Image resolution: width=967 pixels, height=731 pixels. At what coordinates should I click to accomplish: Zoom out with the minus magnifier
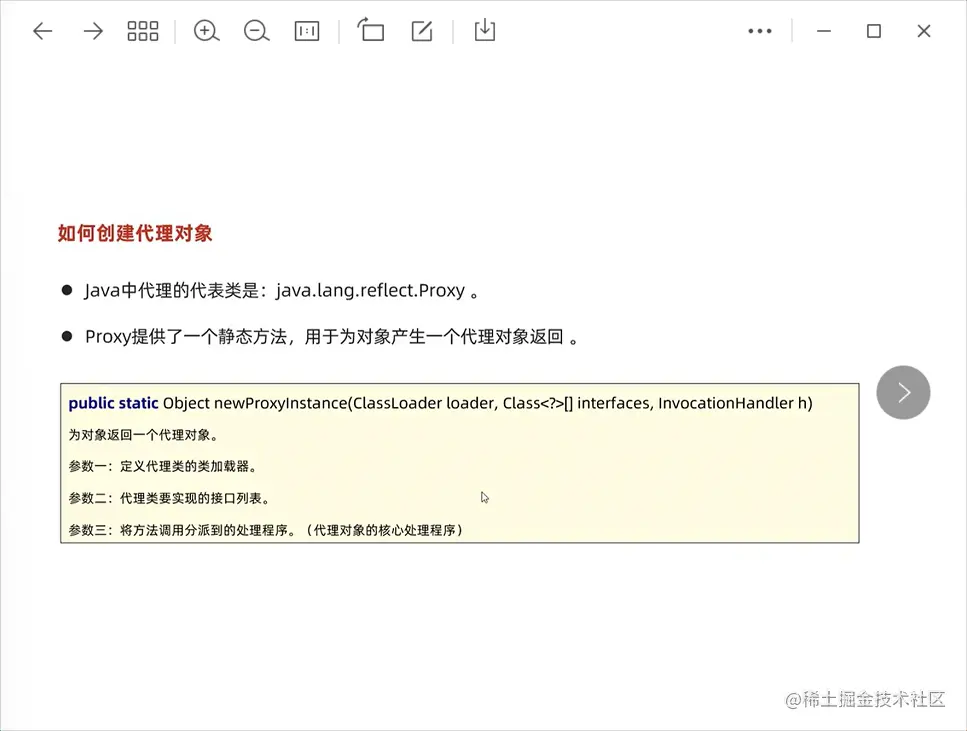pos(256,31)
